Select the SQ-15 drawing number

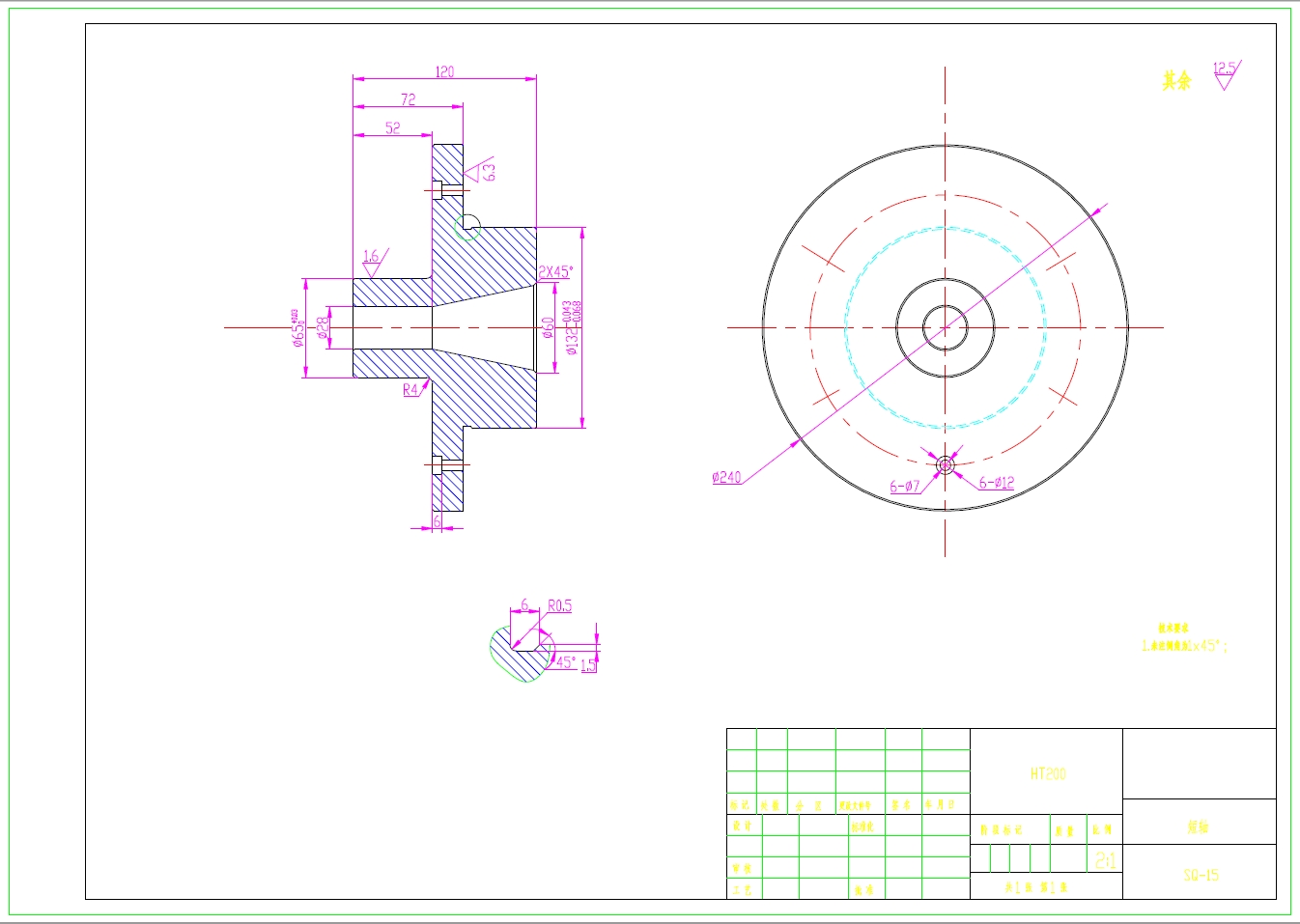tap(1201, 875)
